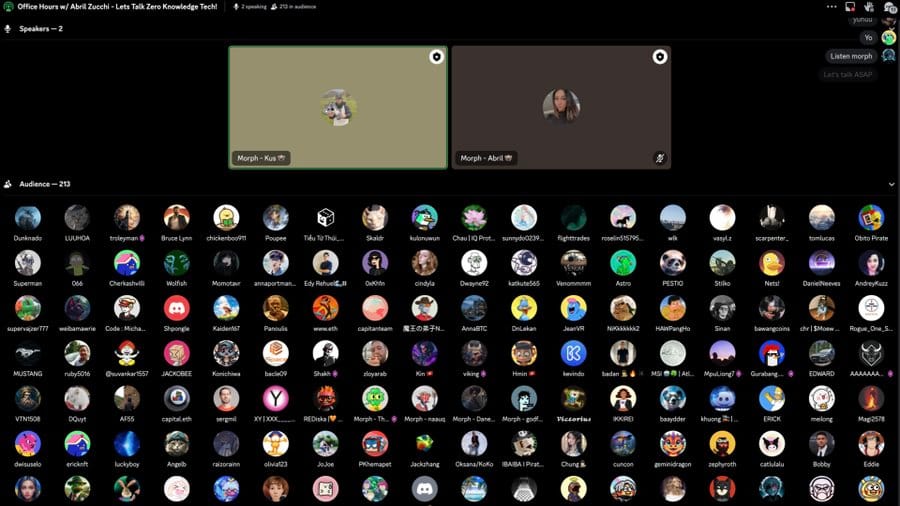
Task: Click the Audience — 213 section header
Action: click(44, 184)
